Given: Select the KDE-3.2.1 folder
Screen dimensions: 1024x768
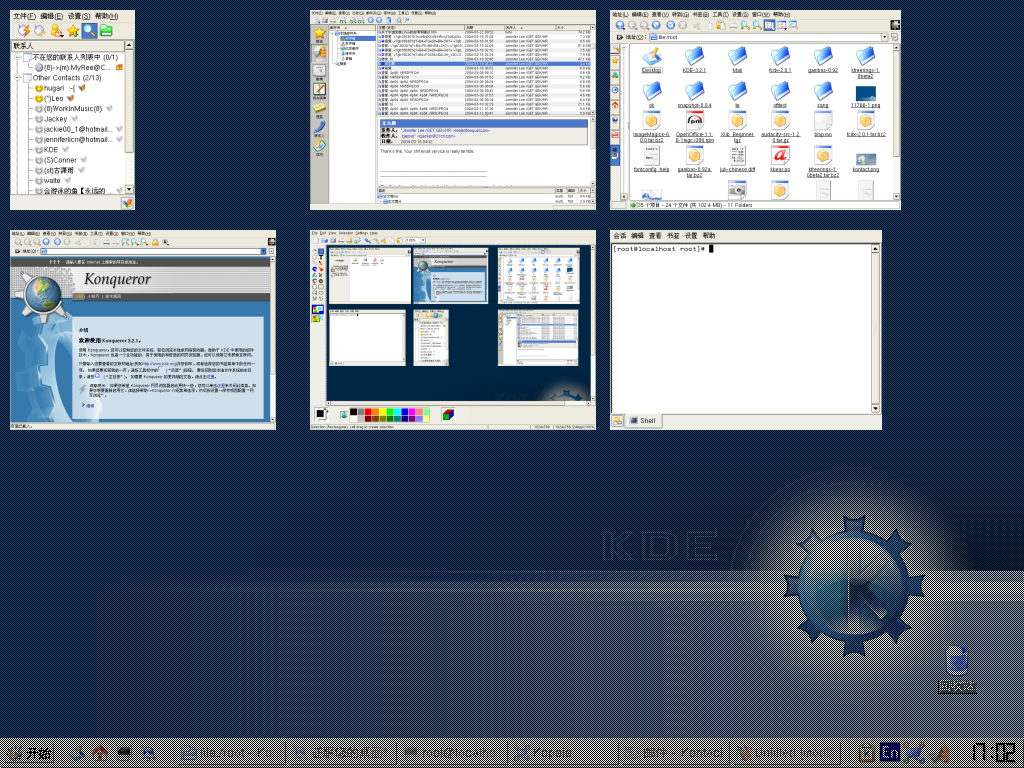Looking at the screenshot, I should [x=694, y=59].
